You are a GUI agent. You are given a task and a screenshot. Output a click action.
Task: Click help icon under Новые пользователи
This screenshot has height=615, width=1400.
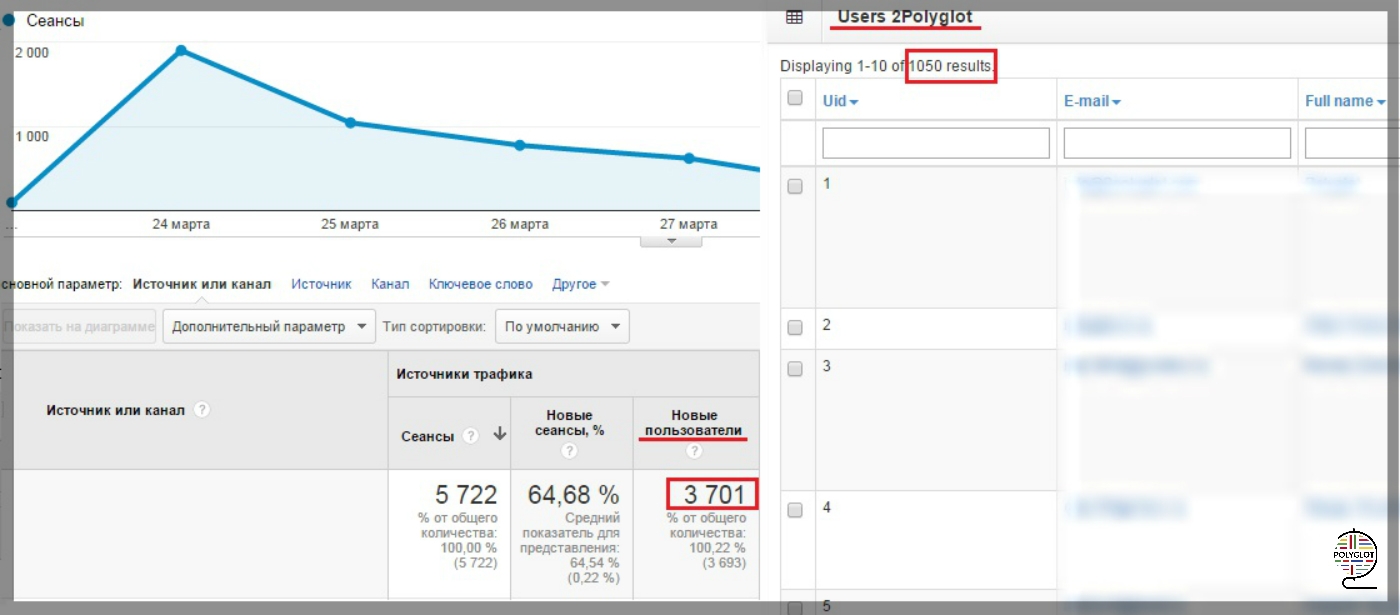(x=694, y=451)
